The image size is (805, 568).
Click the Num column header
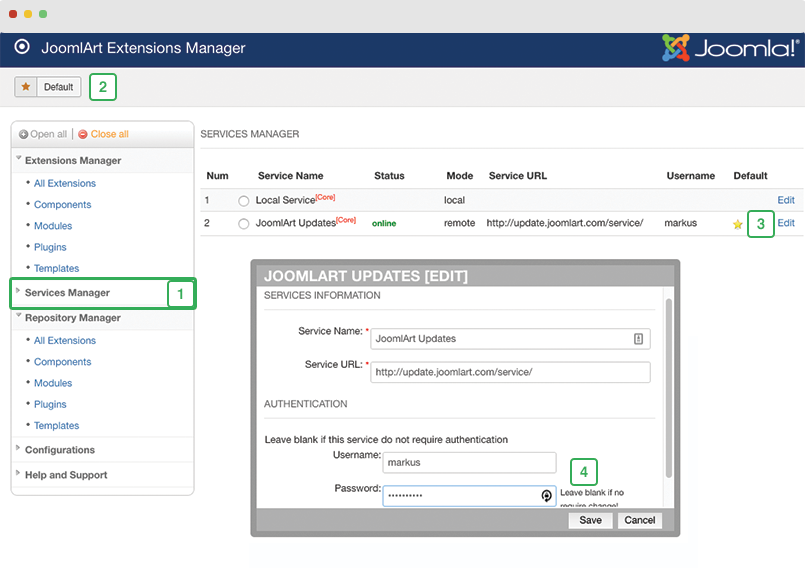(217, 176)
